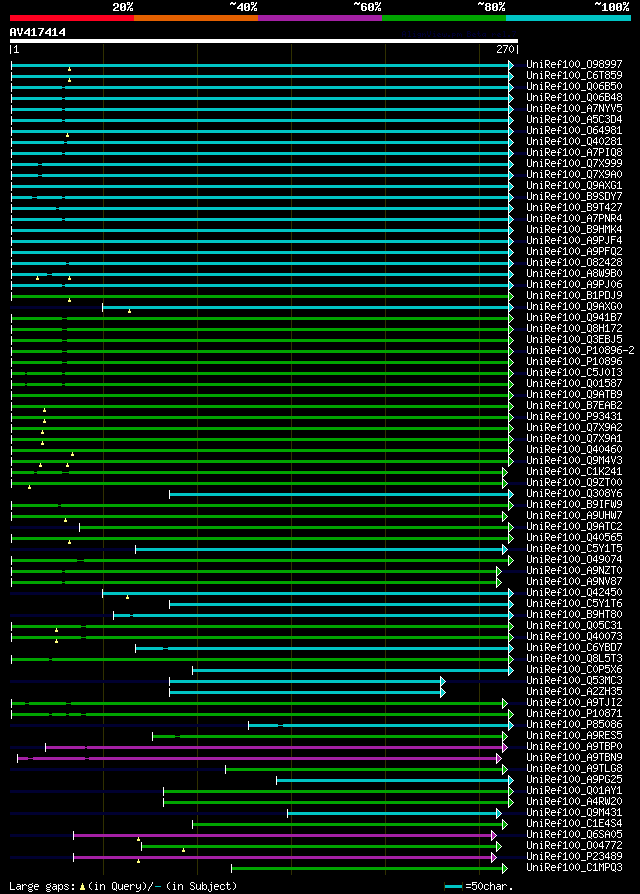Select hit UniRef100_B9HT80

574,615
